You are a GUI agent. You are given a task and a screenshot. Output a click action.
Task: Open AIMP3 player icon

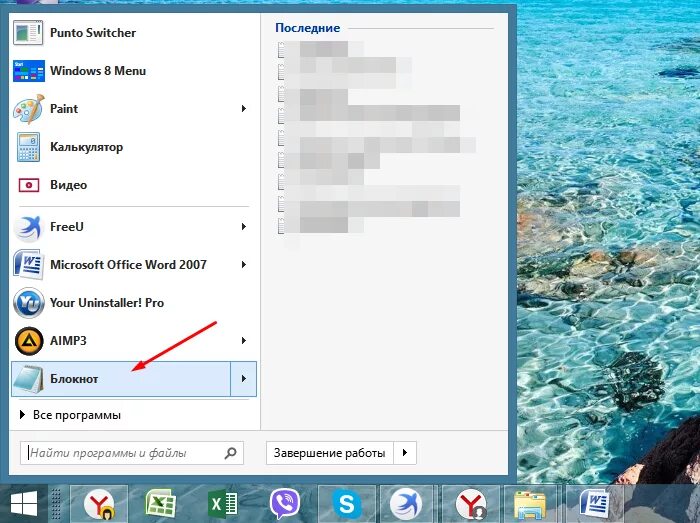[x=29, y=341]
